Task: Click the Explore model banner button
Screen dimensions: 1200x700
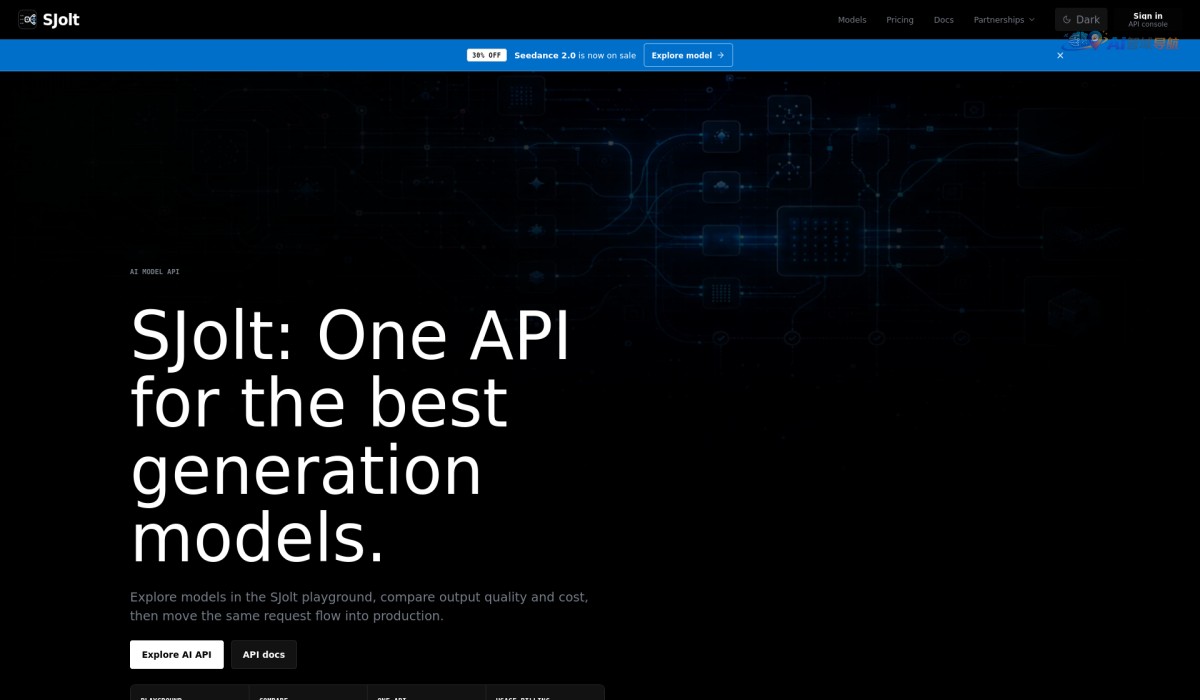Action: 688,55
